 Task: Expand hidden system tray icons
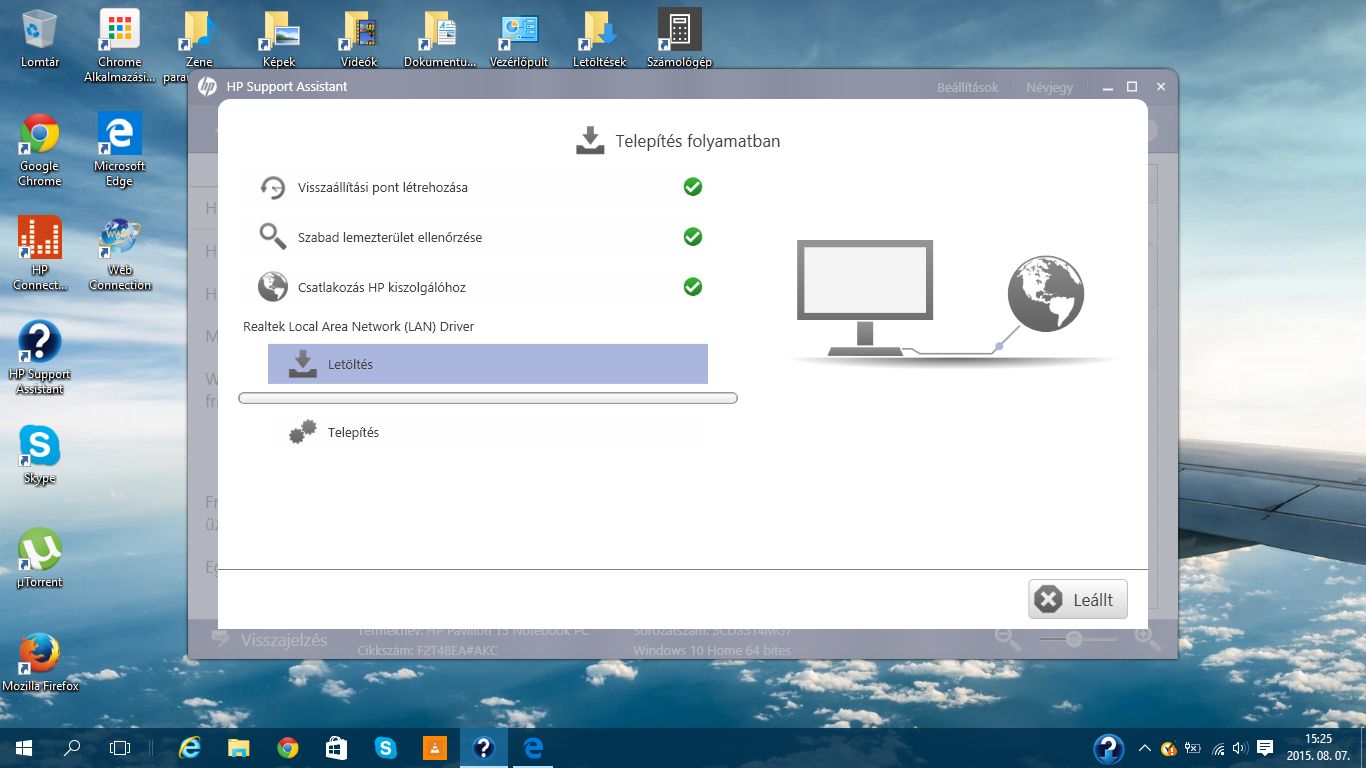pos(1144,748)
